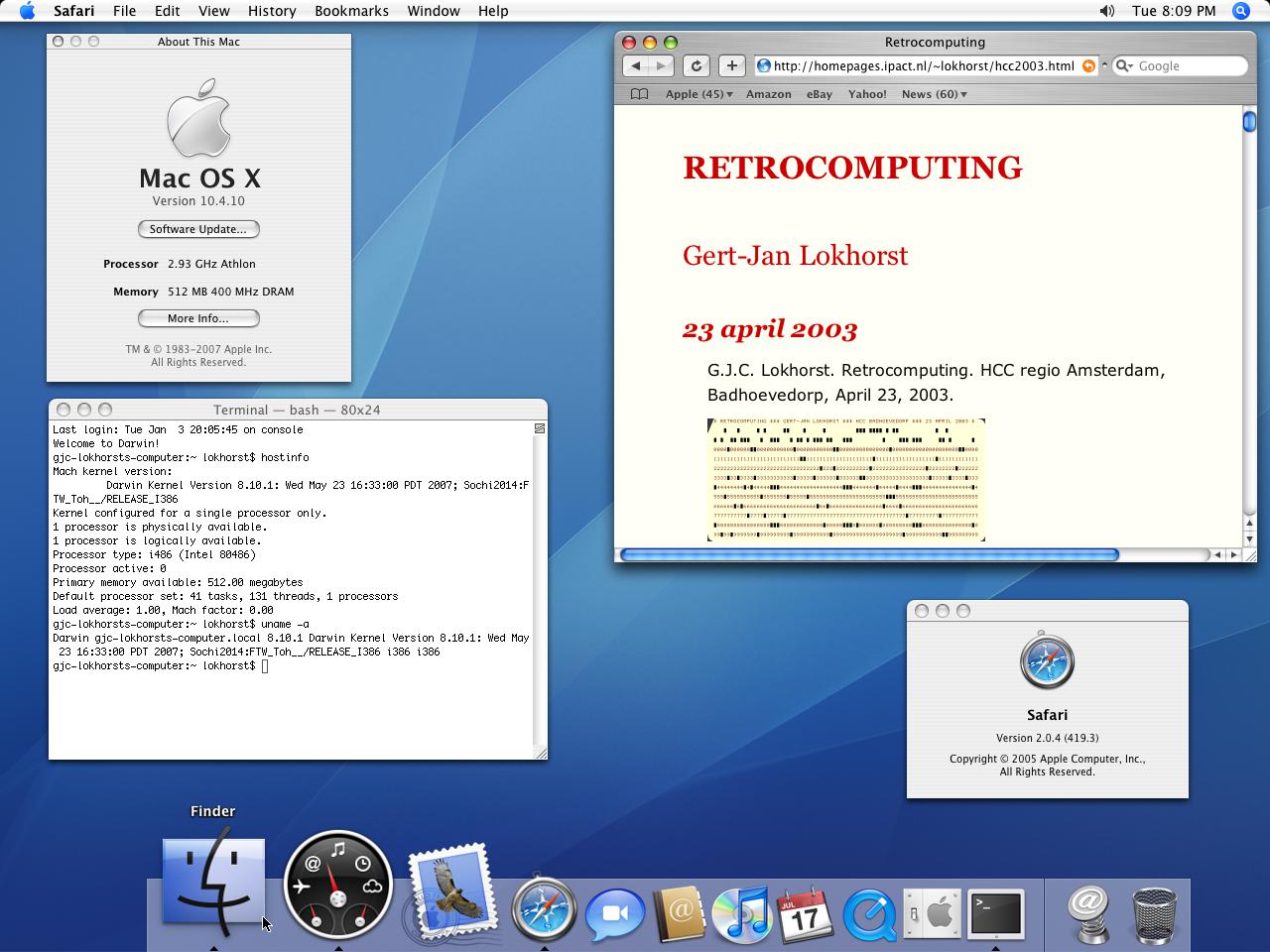The height and width of the screenshot is (952, 1270).
Task: Click Safari's scroll down arrow
Action: click(x=1249, y=538)
